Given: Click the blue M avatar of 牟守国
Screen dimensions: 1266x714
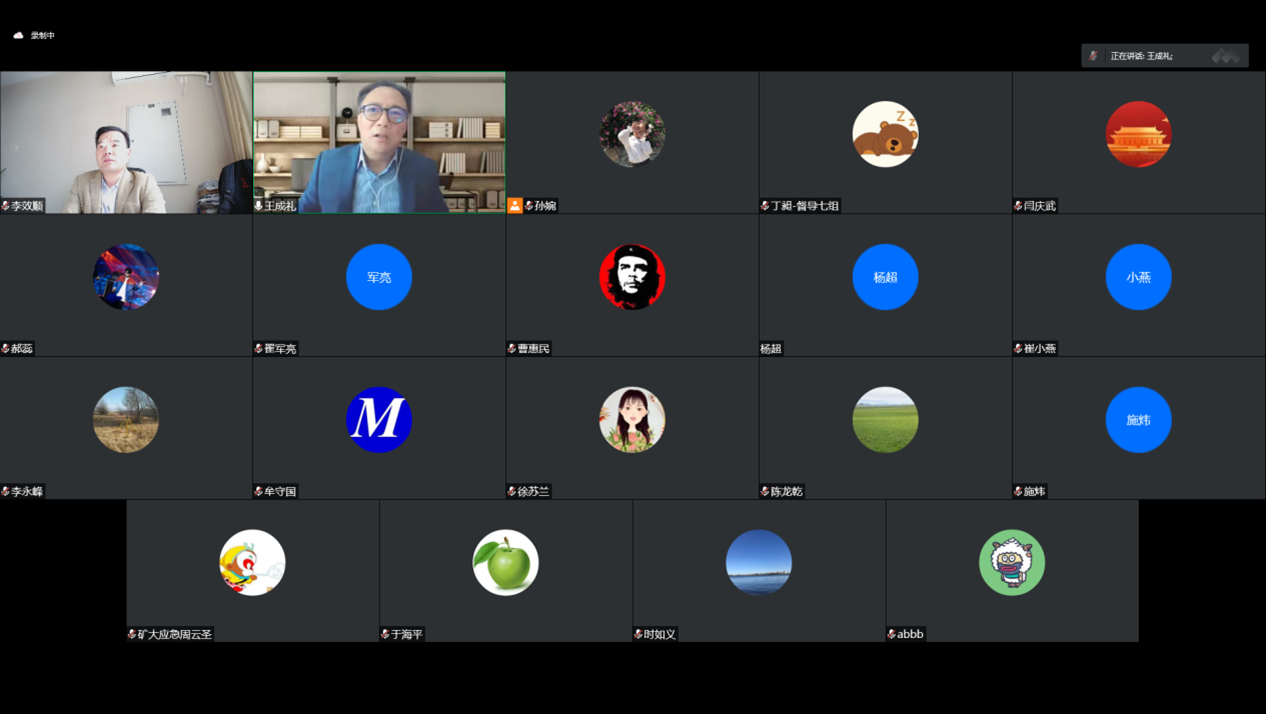Looking at the screenshot, I should pyautogui.click(x=379, y=420).
